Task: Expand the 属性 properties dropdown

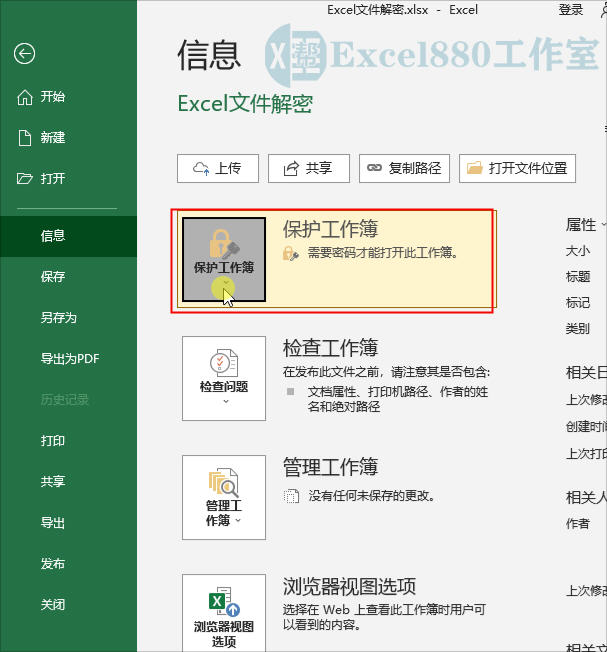Action: coord(585,225)
